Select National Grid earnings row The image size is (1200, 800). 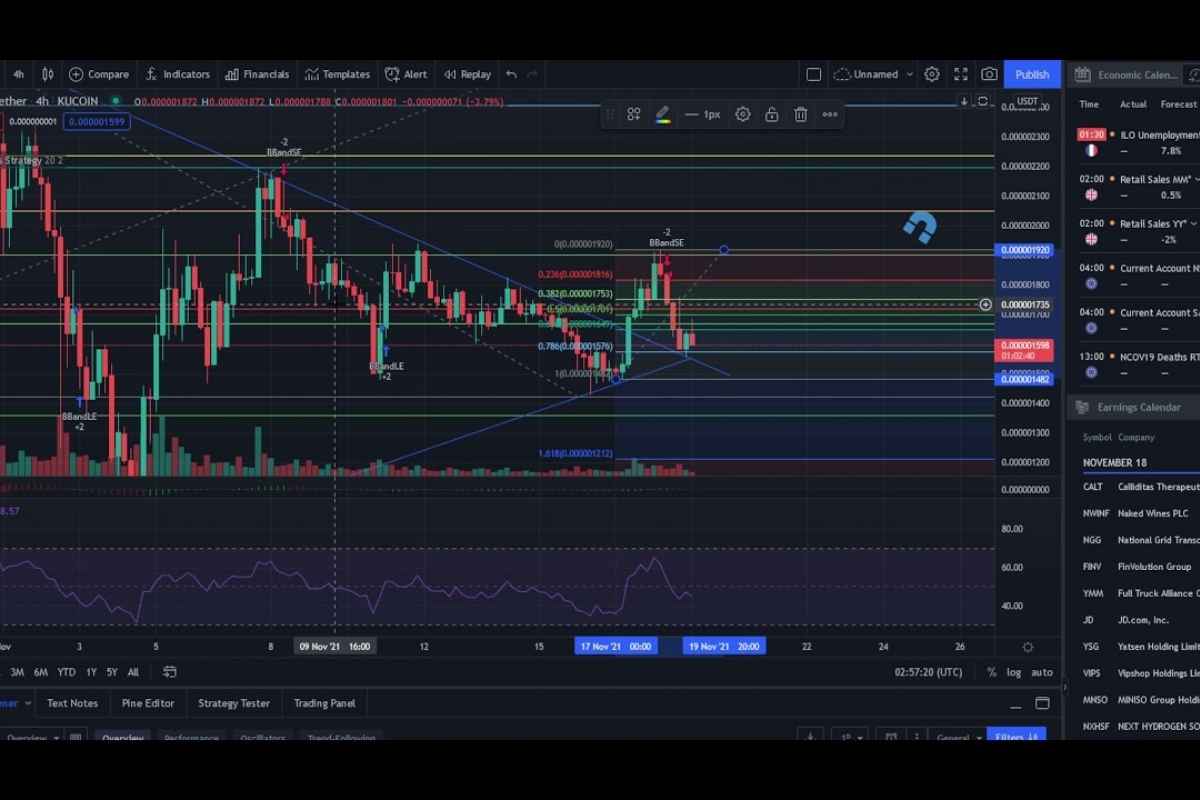pyautogui.click(x=1138, y=540)
